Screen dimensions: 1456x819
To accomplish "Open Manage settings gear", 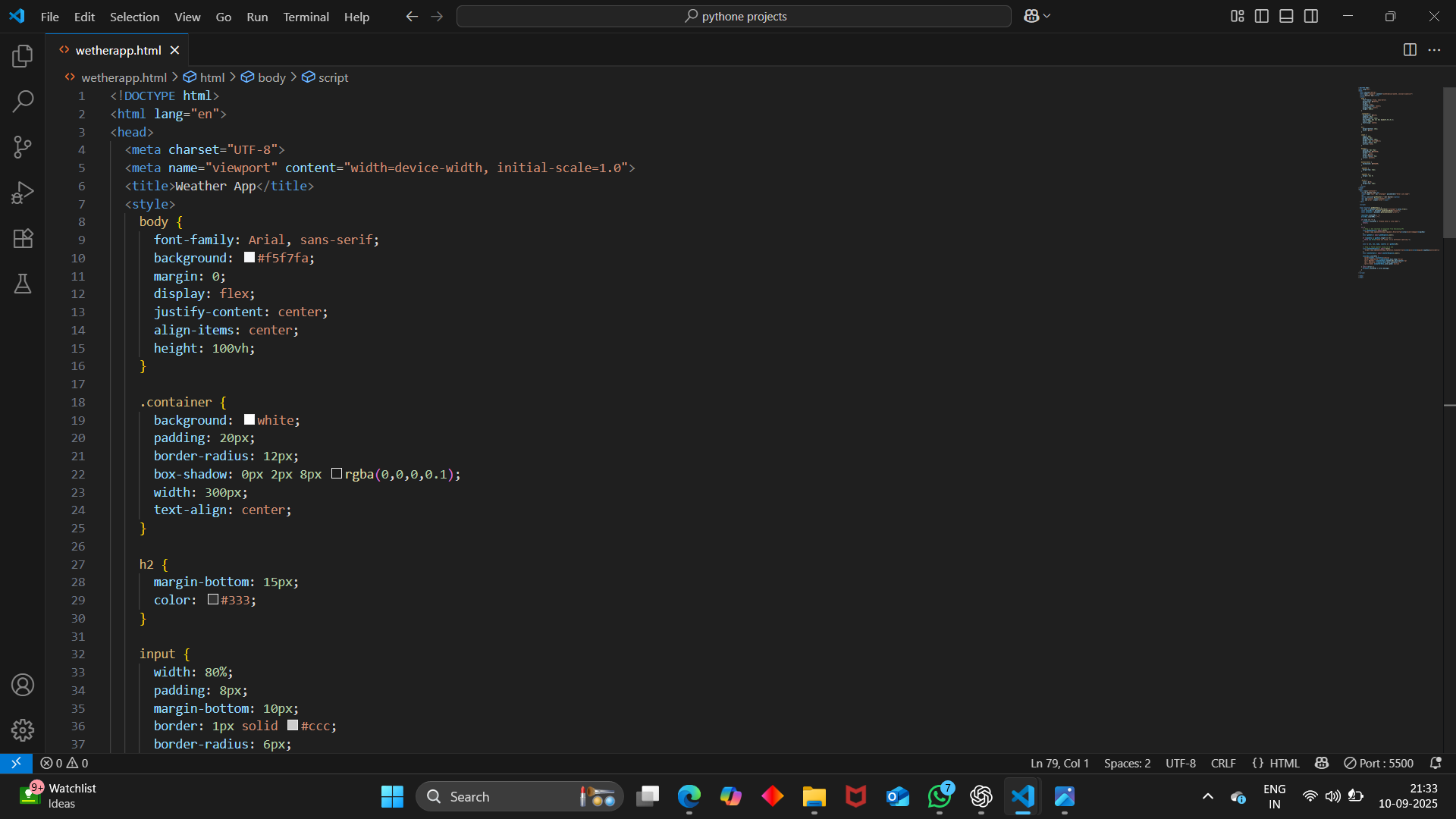I will click(23, 730).
